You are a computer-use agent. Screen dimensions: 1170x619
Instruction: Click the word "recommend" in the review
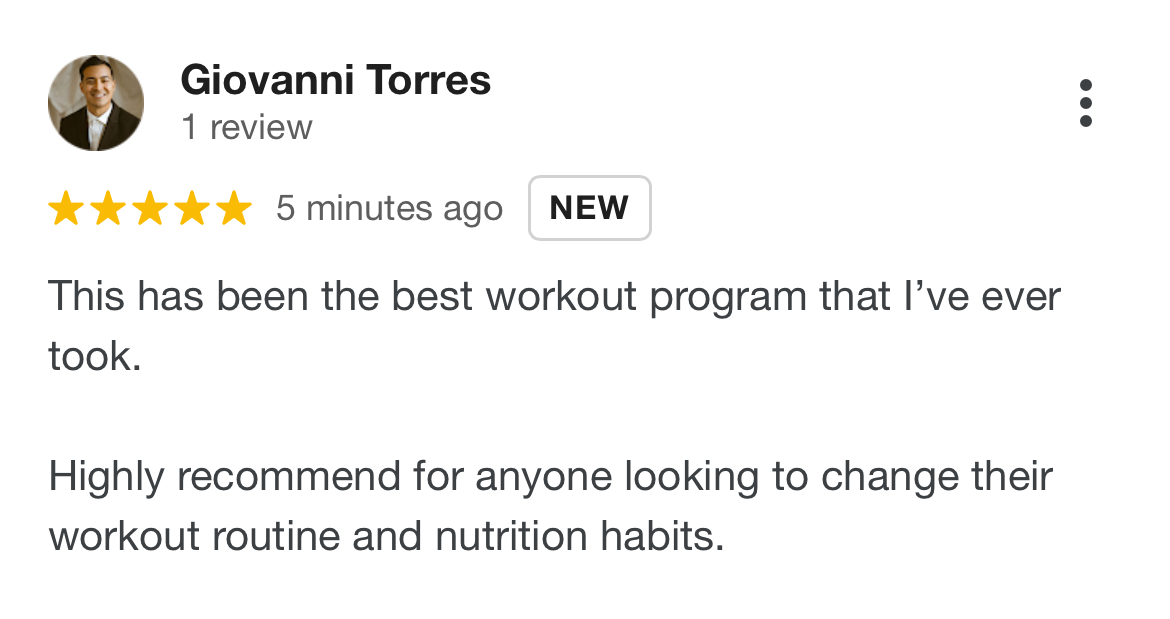coord(289,477)
